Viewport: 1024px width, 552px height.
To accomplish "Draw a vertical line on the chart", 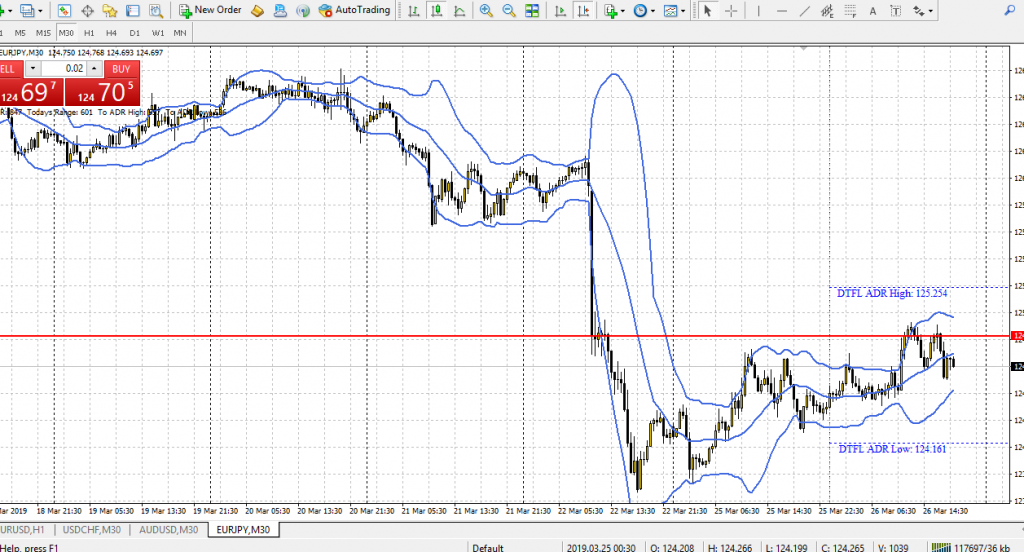I will pyautogui.click(x=758, y=10).
